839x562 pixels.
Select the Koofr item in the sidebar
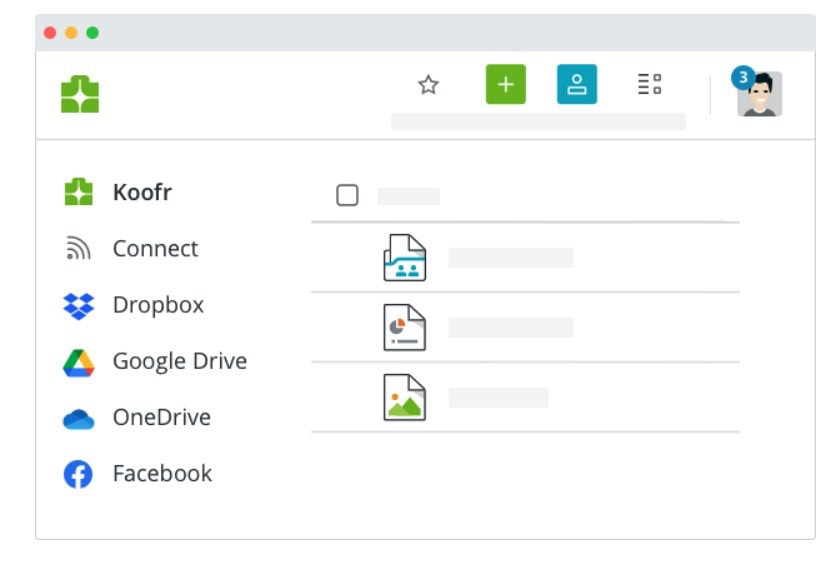(x=141, y=193)
